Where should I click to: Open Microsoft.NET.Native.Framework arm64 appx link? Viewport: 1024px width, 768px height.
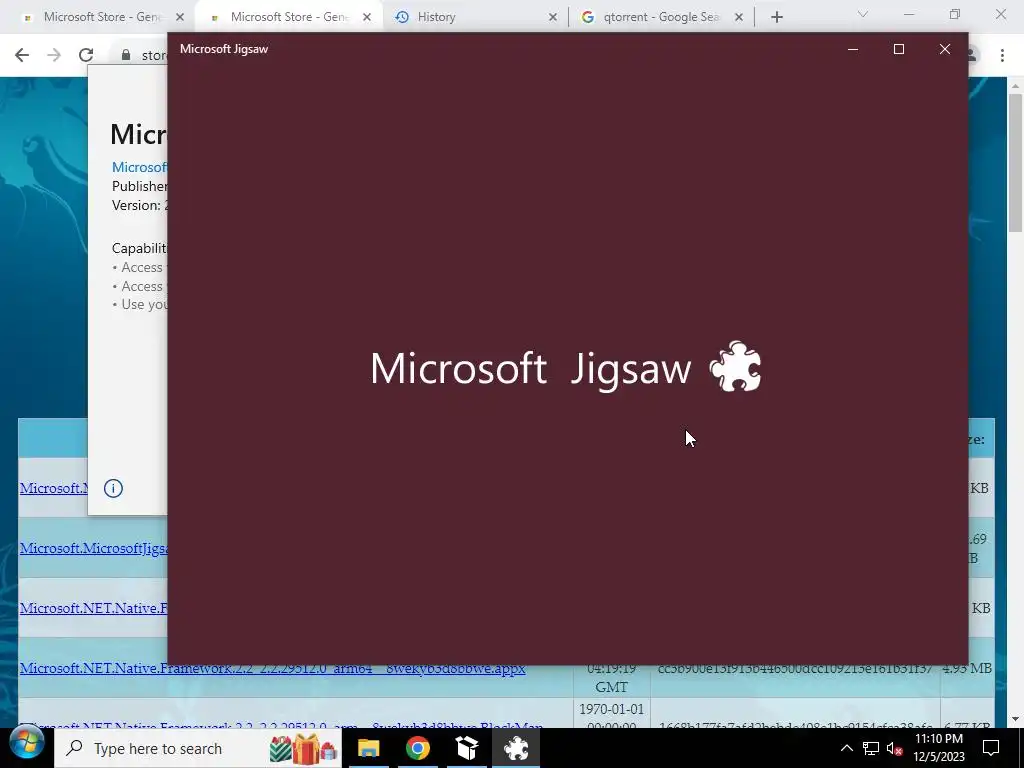272,668
